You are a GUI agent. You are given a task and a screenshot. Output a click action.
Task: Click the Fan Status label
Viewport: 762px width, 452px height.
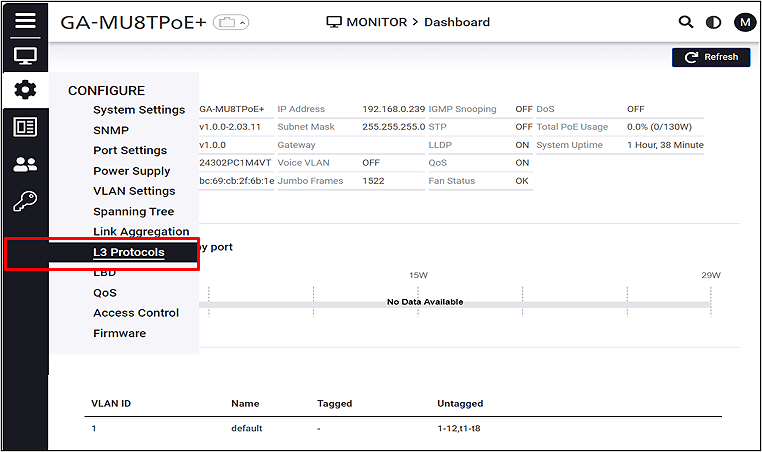(452, 181)
